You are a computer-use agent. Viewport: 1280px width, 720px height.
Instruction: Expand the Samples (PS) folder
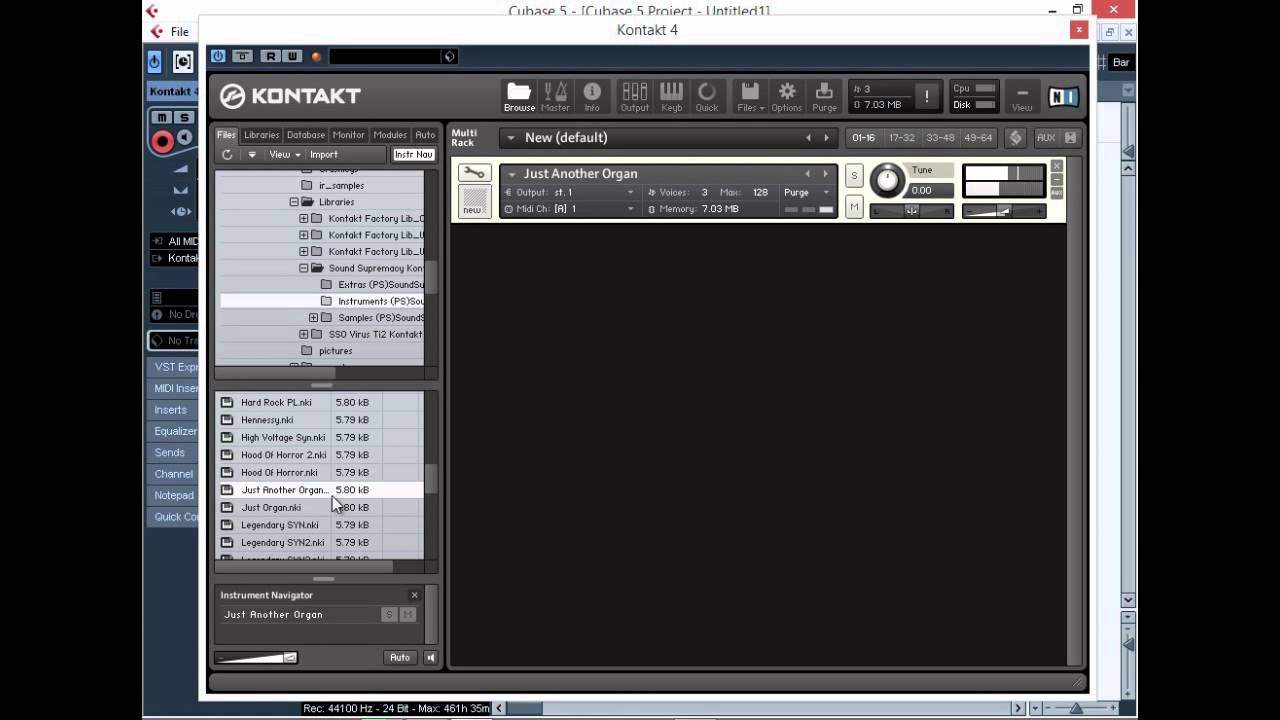coord(313,318)
